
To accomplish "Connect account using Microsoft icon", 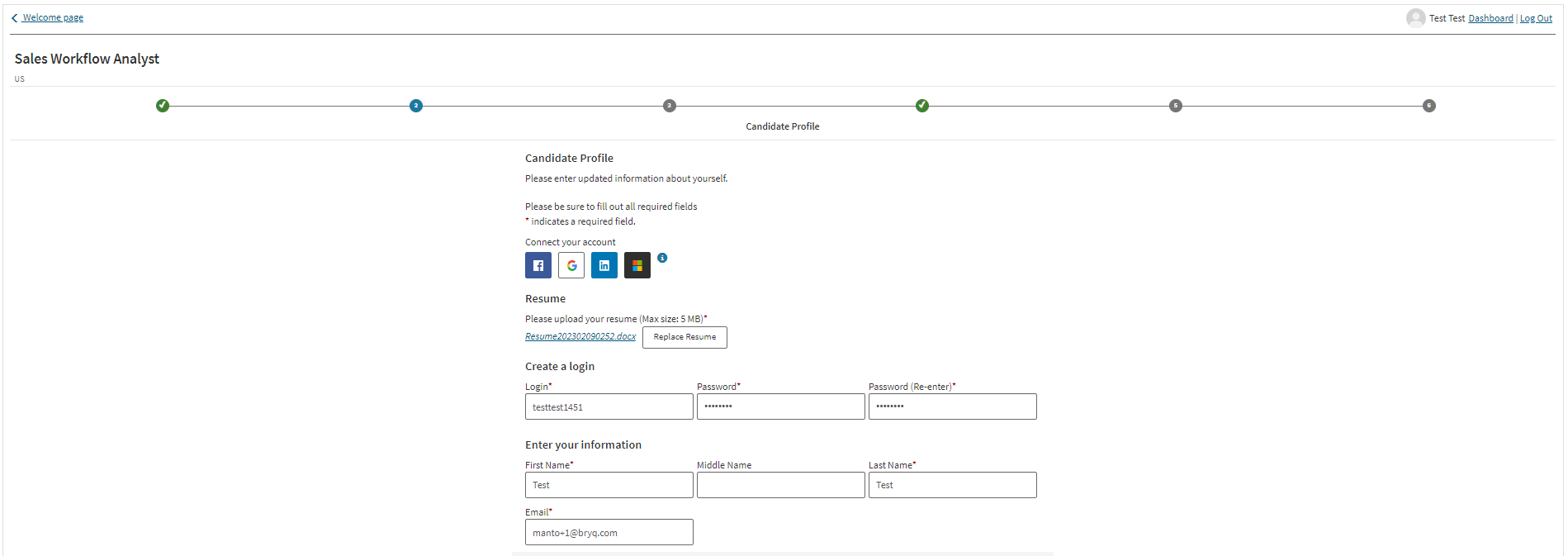I will click(x=637, y=265).
